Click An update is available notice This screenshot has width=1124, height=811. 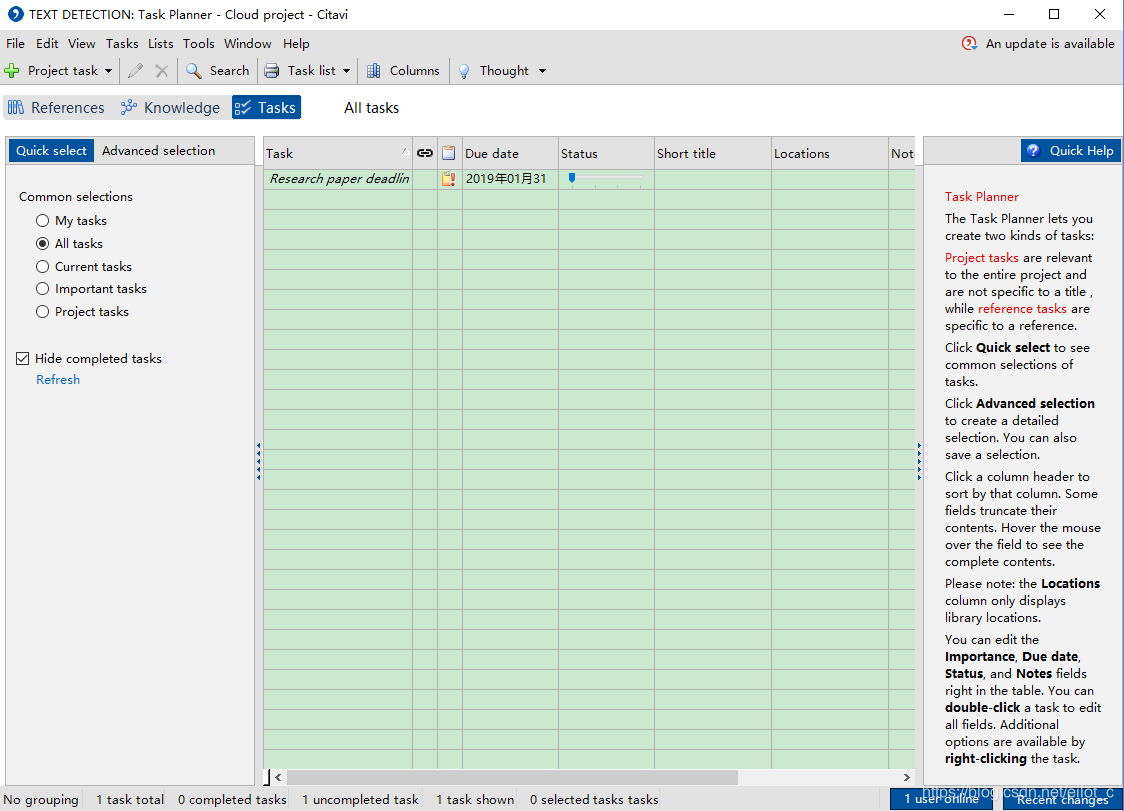[1050, 44]
